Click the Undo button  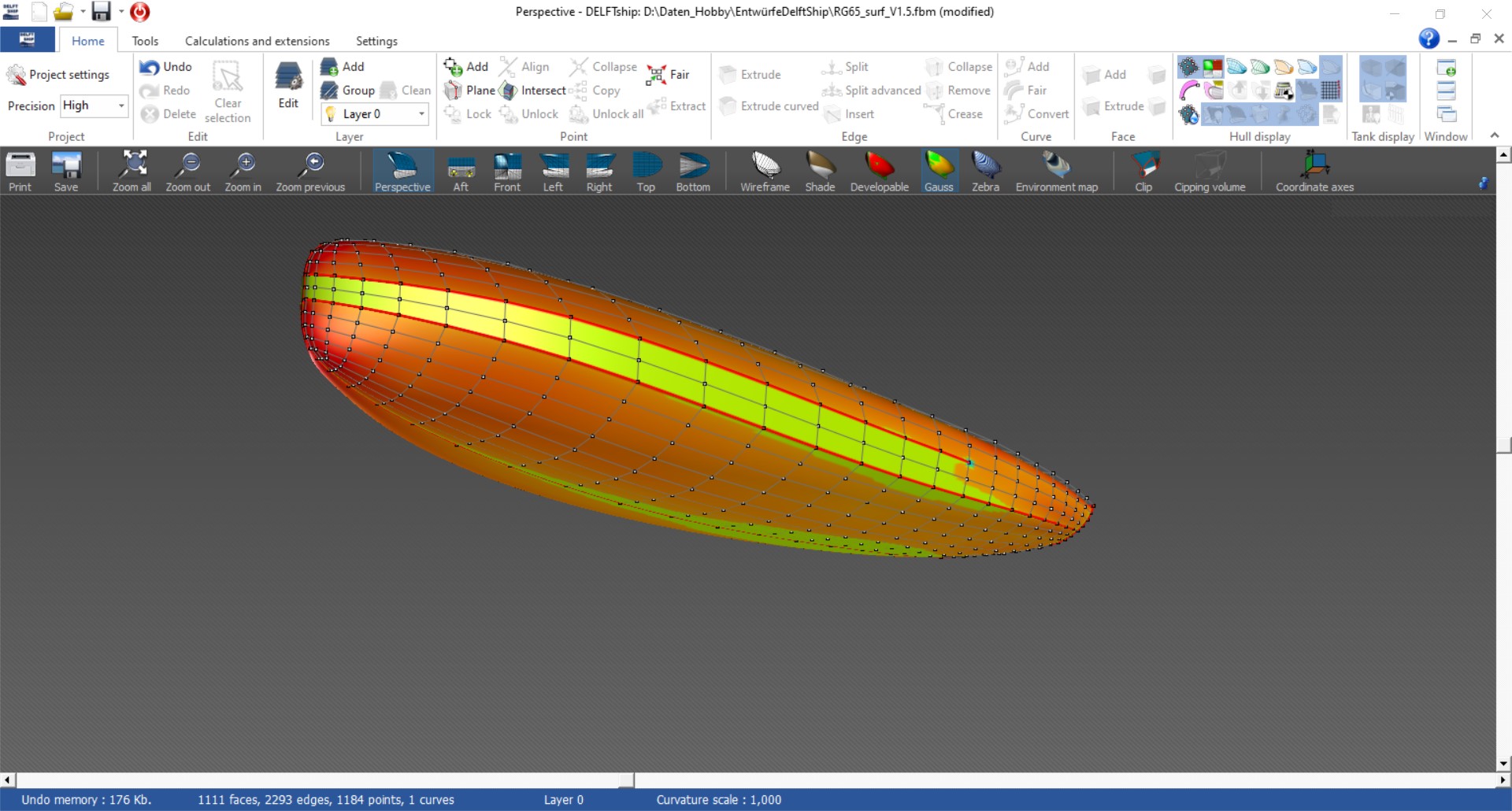tap(166, 67)
